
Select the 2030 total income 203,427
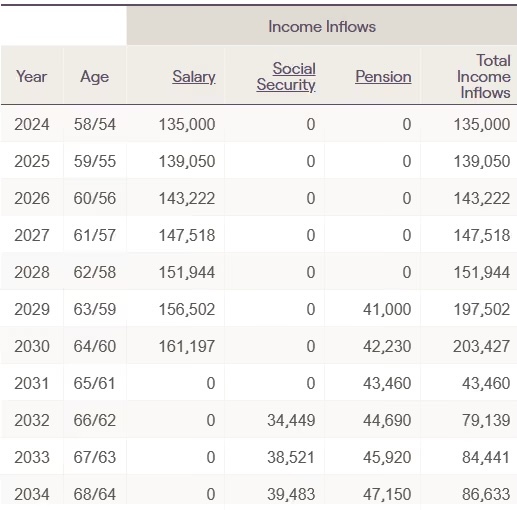click(x=482, y=346)
